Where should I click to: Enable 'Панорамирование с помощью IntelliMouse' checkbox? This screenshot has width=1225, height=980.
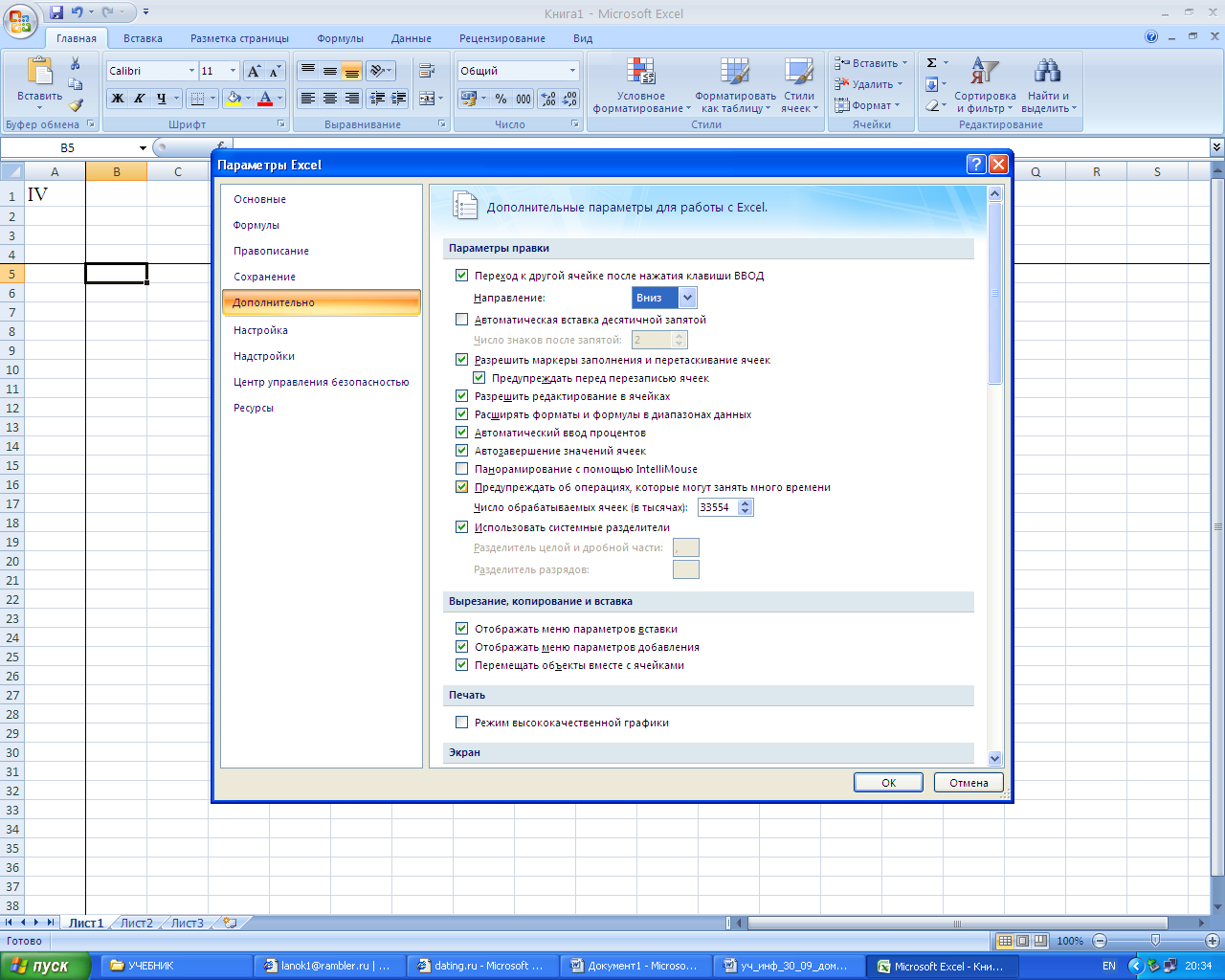coord(461,469)
